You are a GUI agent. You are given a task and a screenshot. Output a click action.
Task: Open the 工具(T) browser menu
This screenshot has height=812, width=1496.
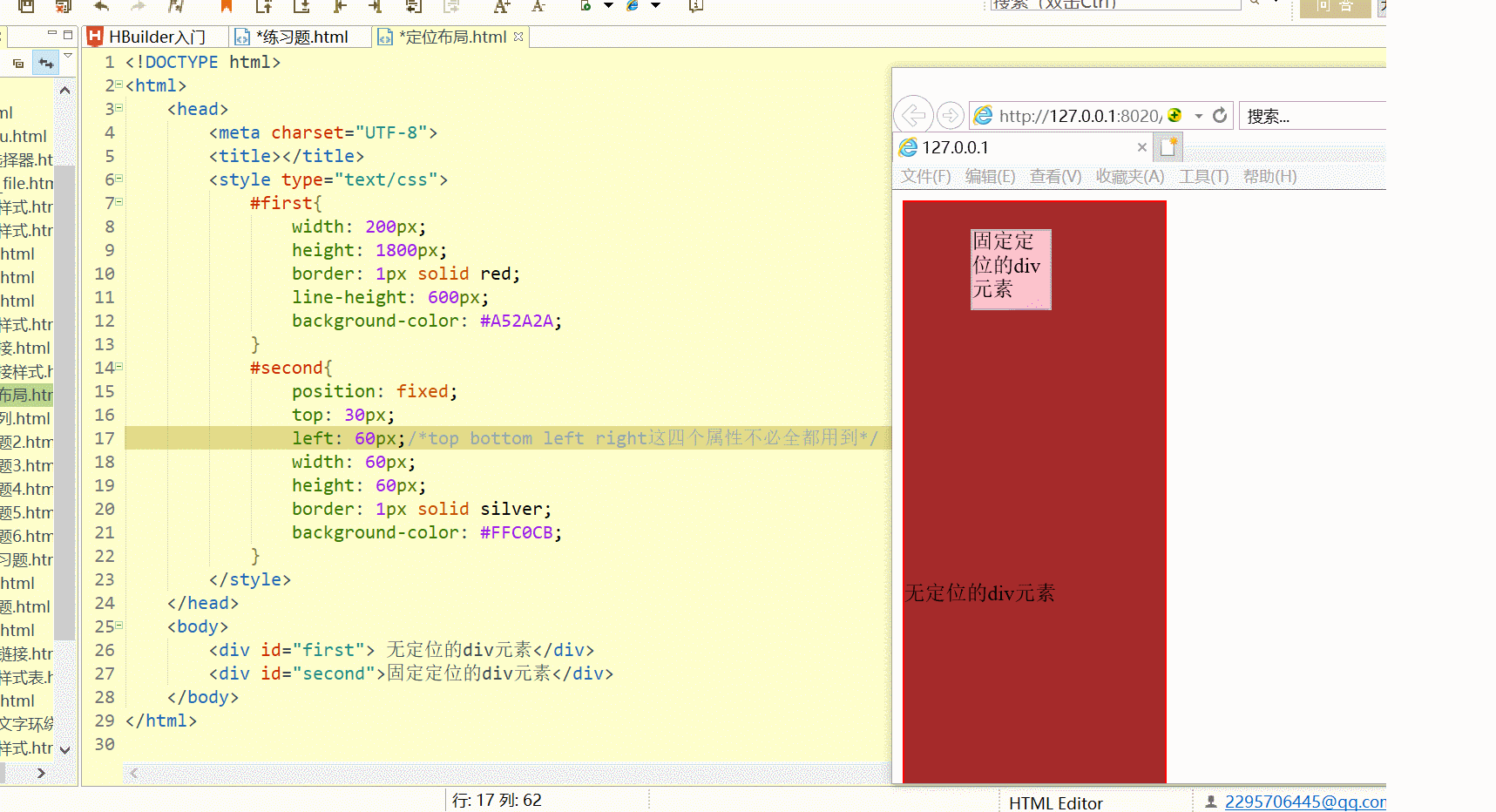1204,176
